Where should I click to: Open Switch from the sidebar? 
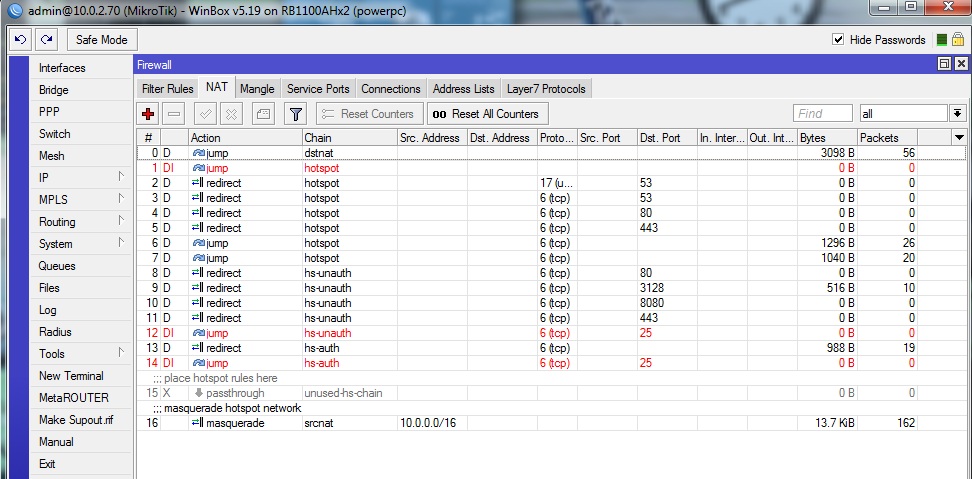pos(81,134)
